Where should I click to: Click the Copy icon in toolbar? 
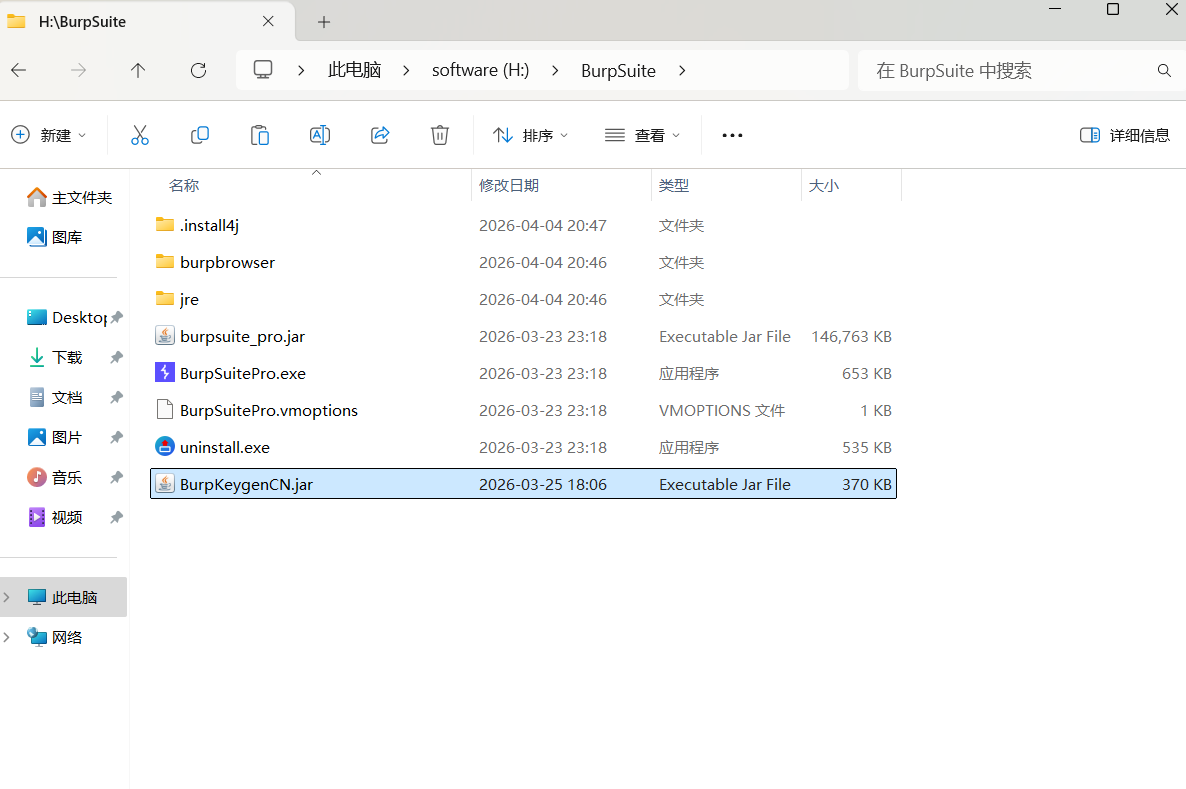point(200,135)
